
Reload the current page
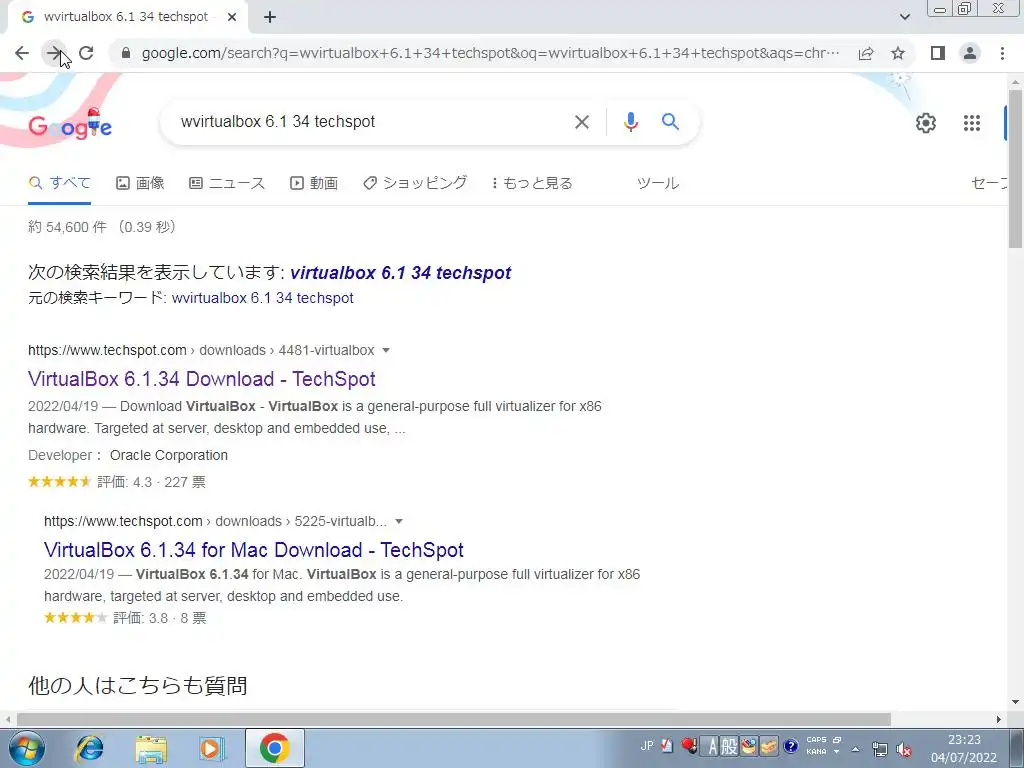(86, 53)
